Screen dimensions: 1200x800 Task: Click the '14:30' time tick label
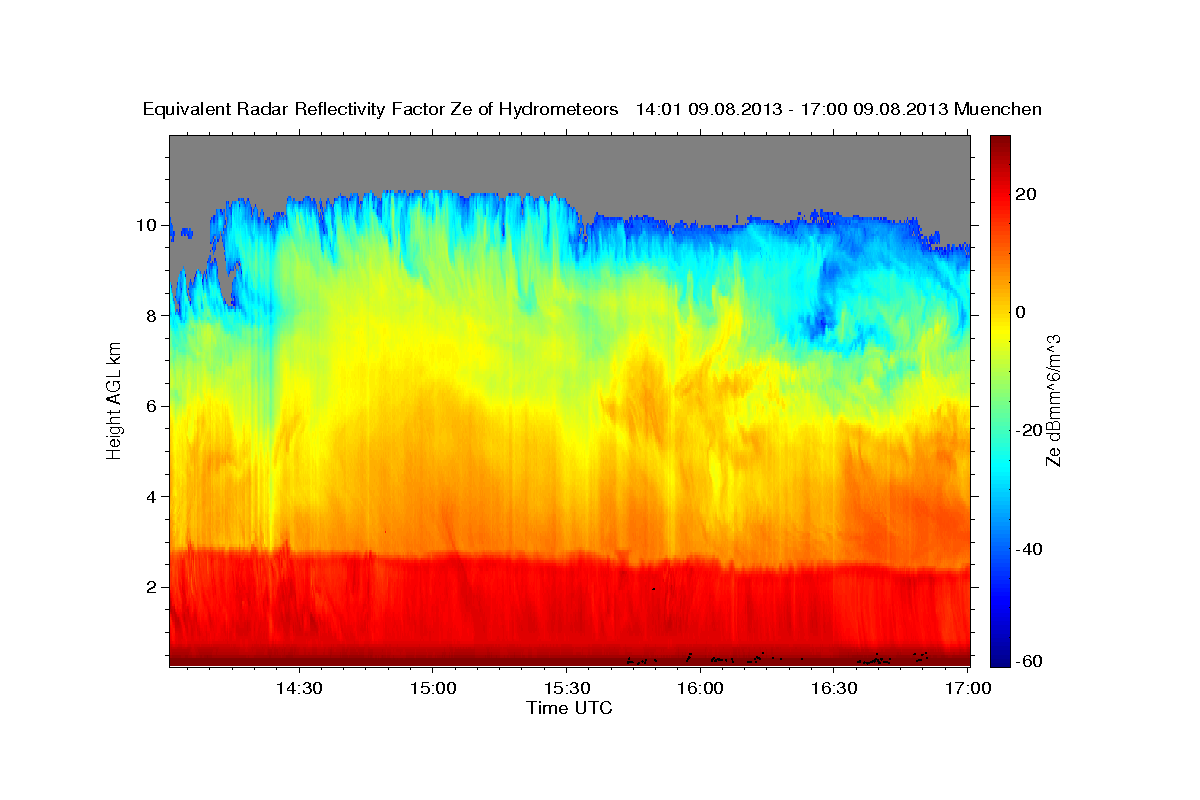(x=298, y=689)
